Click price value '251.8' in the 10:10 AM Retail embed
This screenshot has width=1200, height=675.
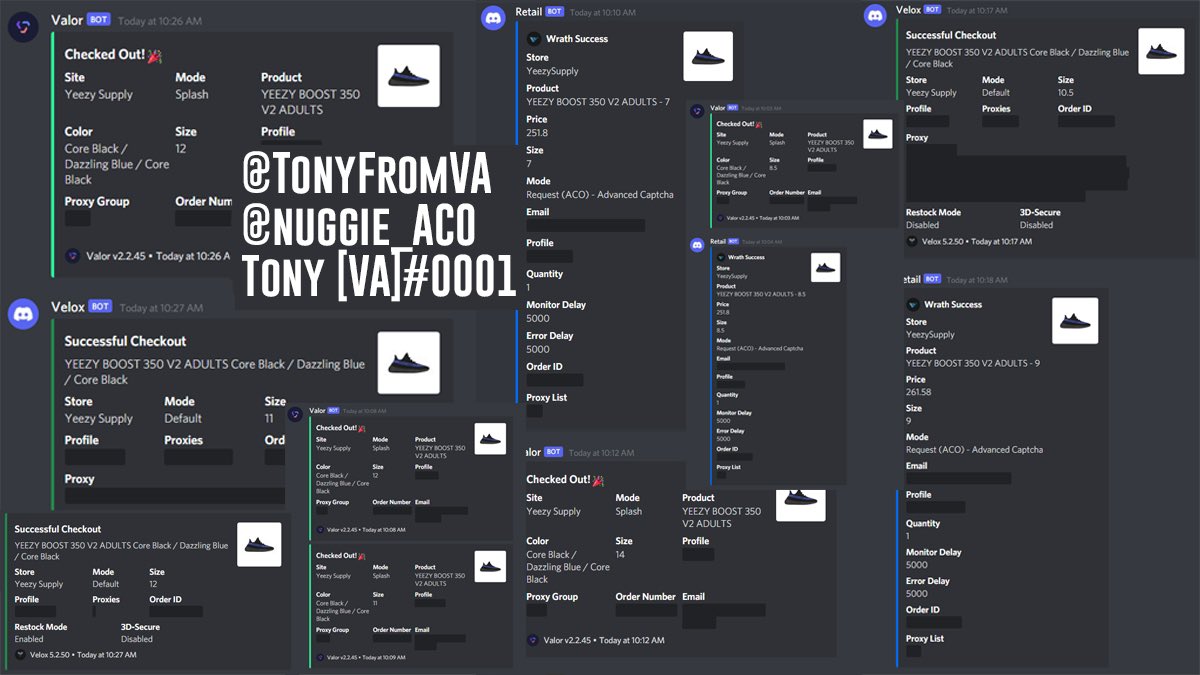[x=537, y=132]
